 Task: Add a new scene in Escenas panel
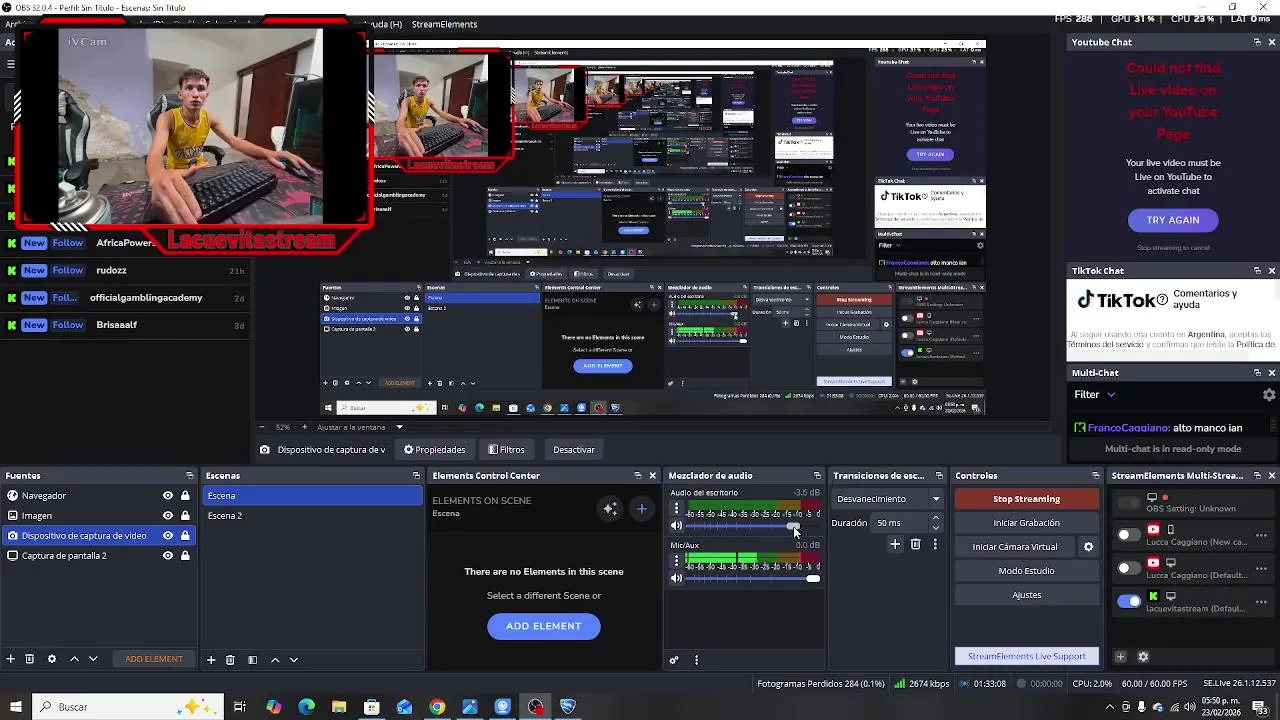click(x=211, y=660)
